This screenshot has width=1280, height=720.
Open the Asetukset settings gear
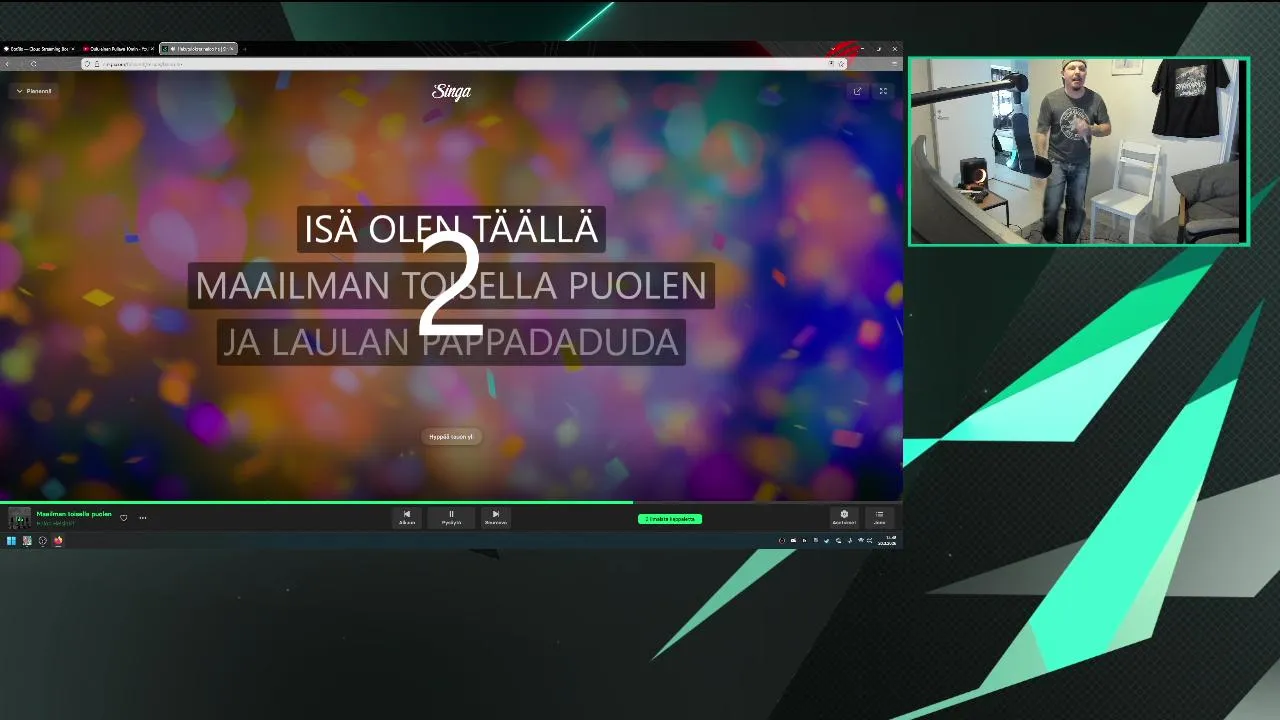pyautogui.click(x=844, y=517)
